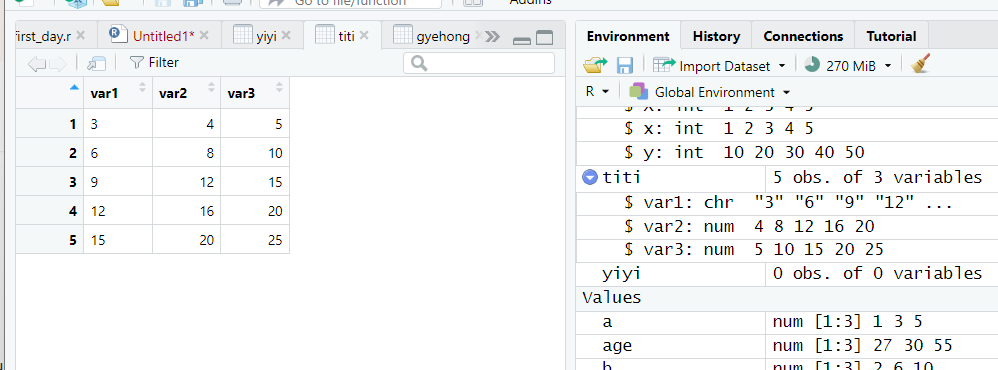Viewport: 998px width, 370px height.
Task: Show titi data in new window
Action: coord(96,63)
